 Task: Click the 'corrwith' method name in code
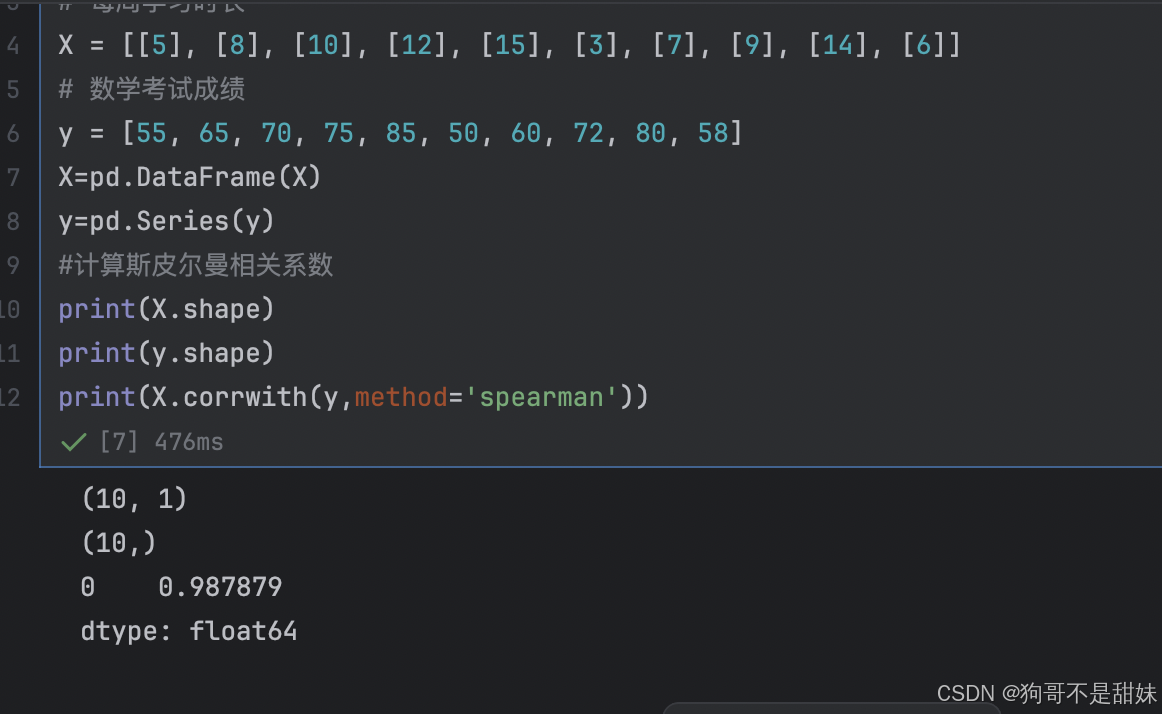pos(245,397)
